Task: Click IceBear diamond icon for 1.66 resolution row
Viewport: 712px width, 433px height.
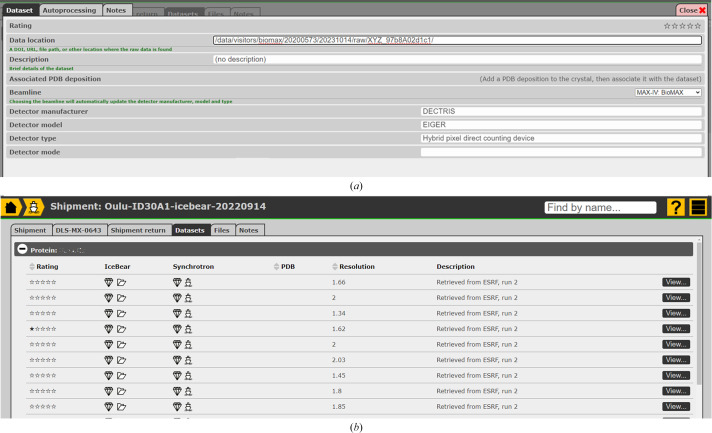Action: [109, 283]
